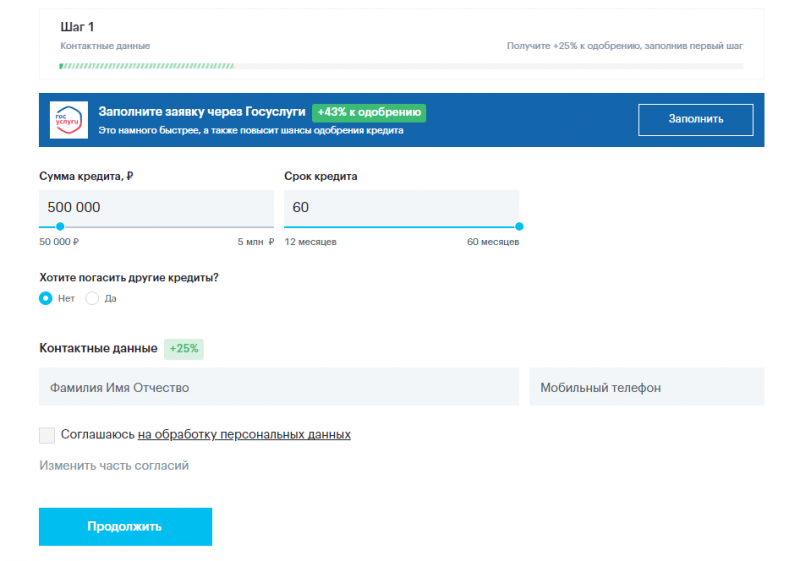This screenshot has width=800, height=561.
Task: Select the Нет radio option
Action: (x=46, y=298)
